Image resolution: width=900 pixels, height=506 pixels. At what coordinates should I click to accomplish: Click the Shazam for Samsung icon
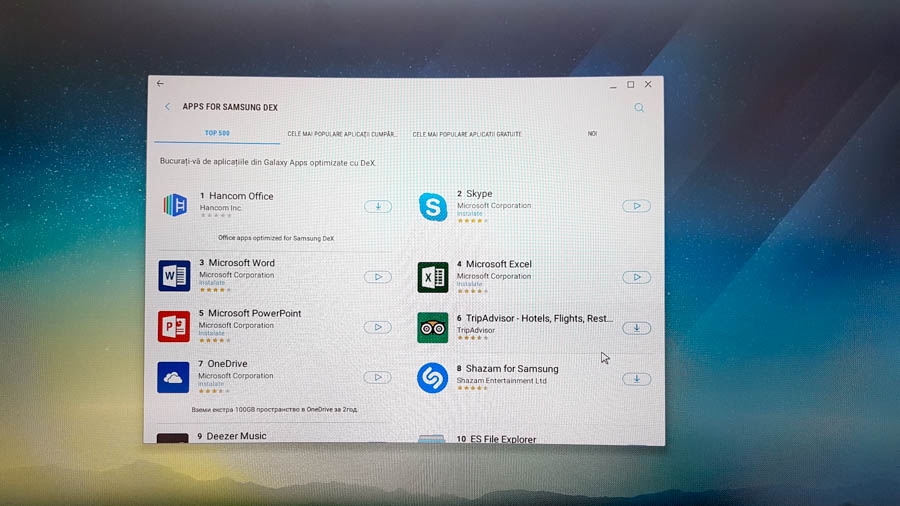432,378
